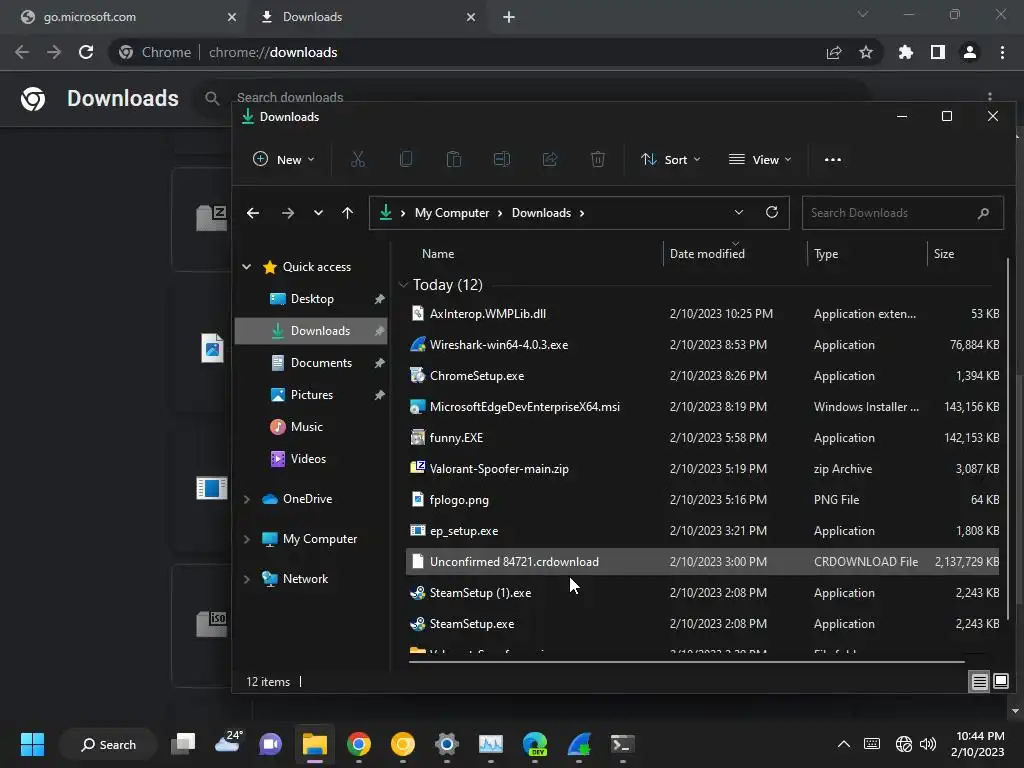Expand the OneDrive tree node

pos(247,499)
